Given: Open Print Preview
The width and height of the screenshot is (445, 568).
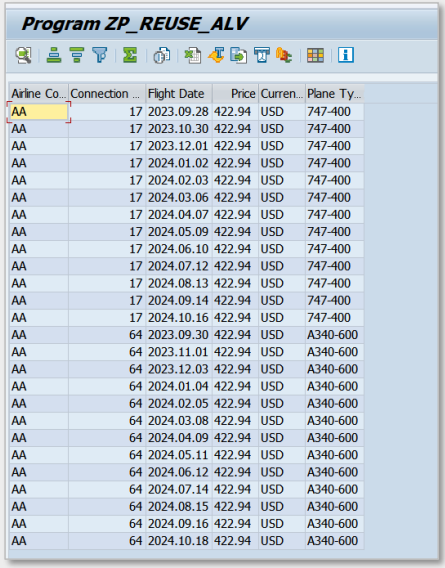Looking at the screenshot, I should click(162, 55).
